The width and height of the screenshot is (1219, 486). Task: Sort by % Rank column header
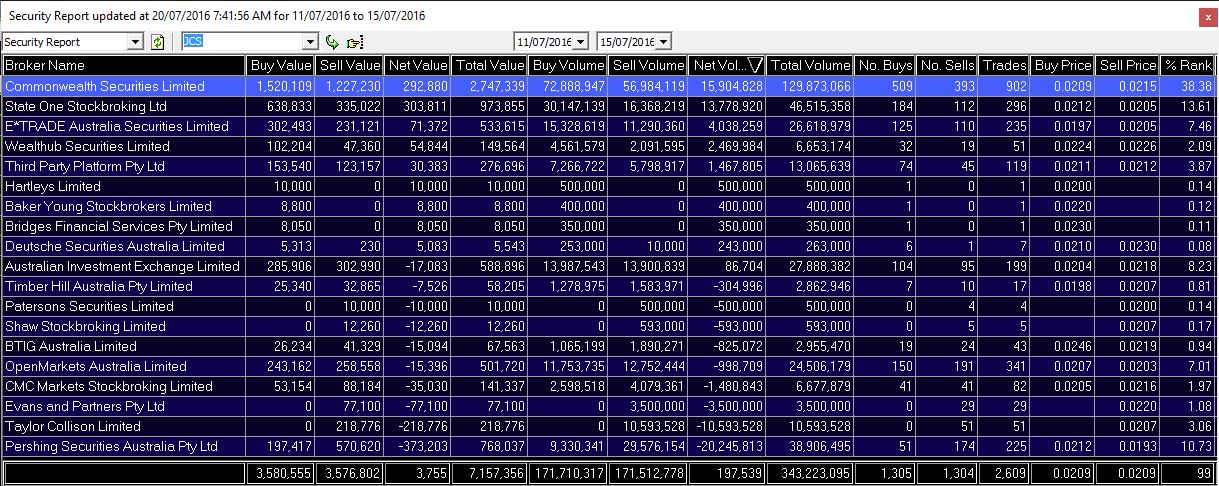(1187, 65)
